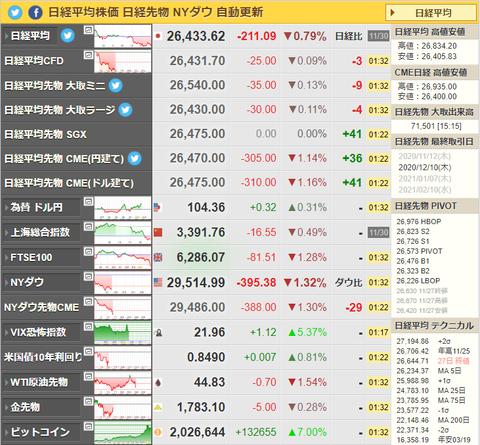Click the 日経平均 テクニカル panel heading
480x445 pixels.
point(434,326)
